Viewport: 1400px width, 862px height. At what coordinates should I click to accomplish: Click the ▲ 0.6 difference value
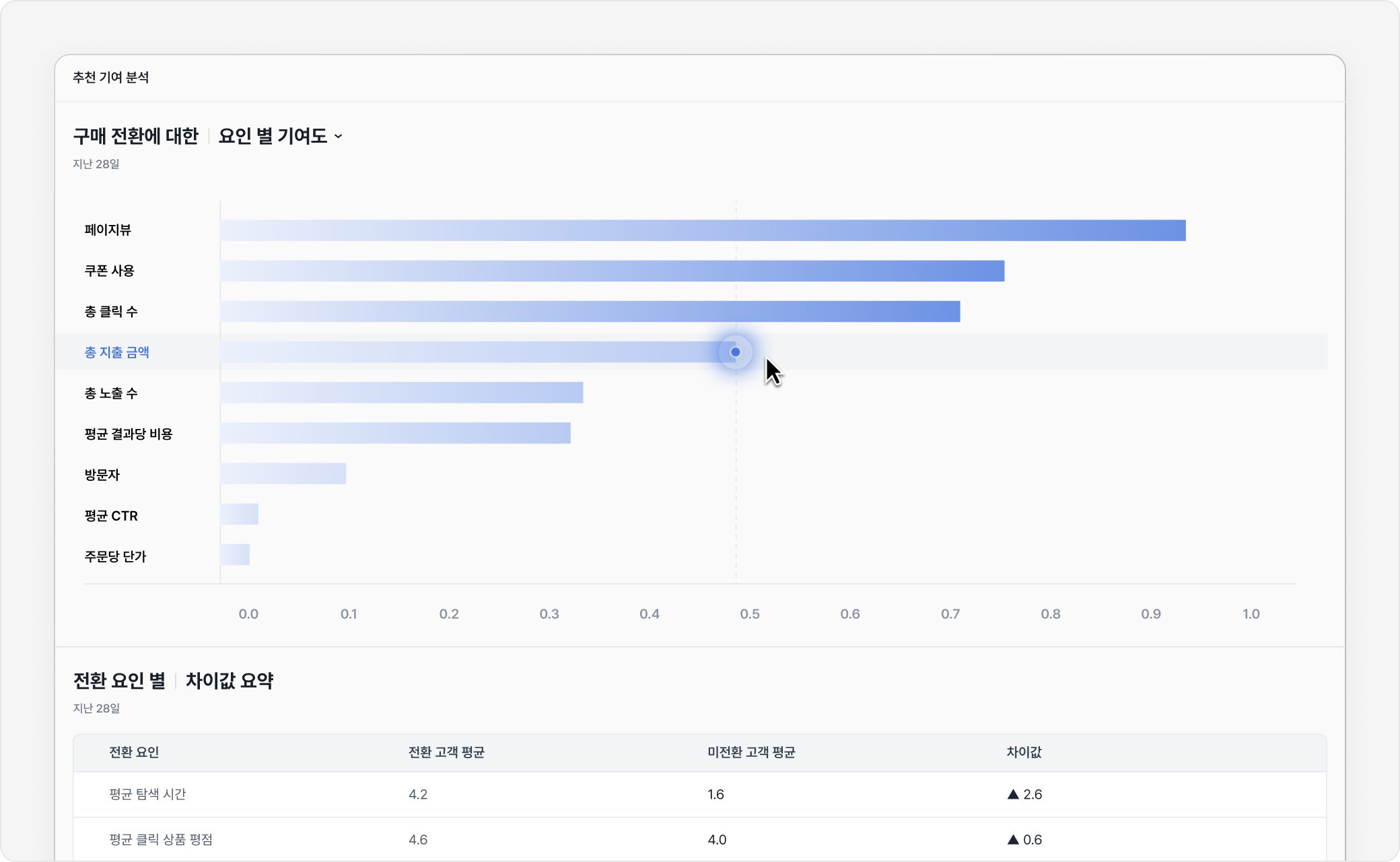click(1024, 840)
